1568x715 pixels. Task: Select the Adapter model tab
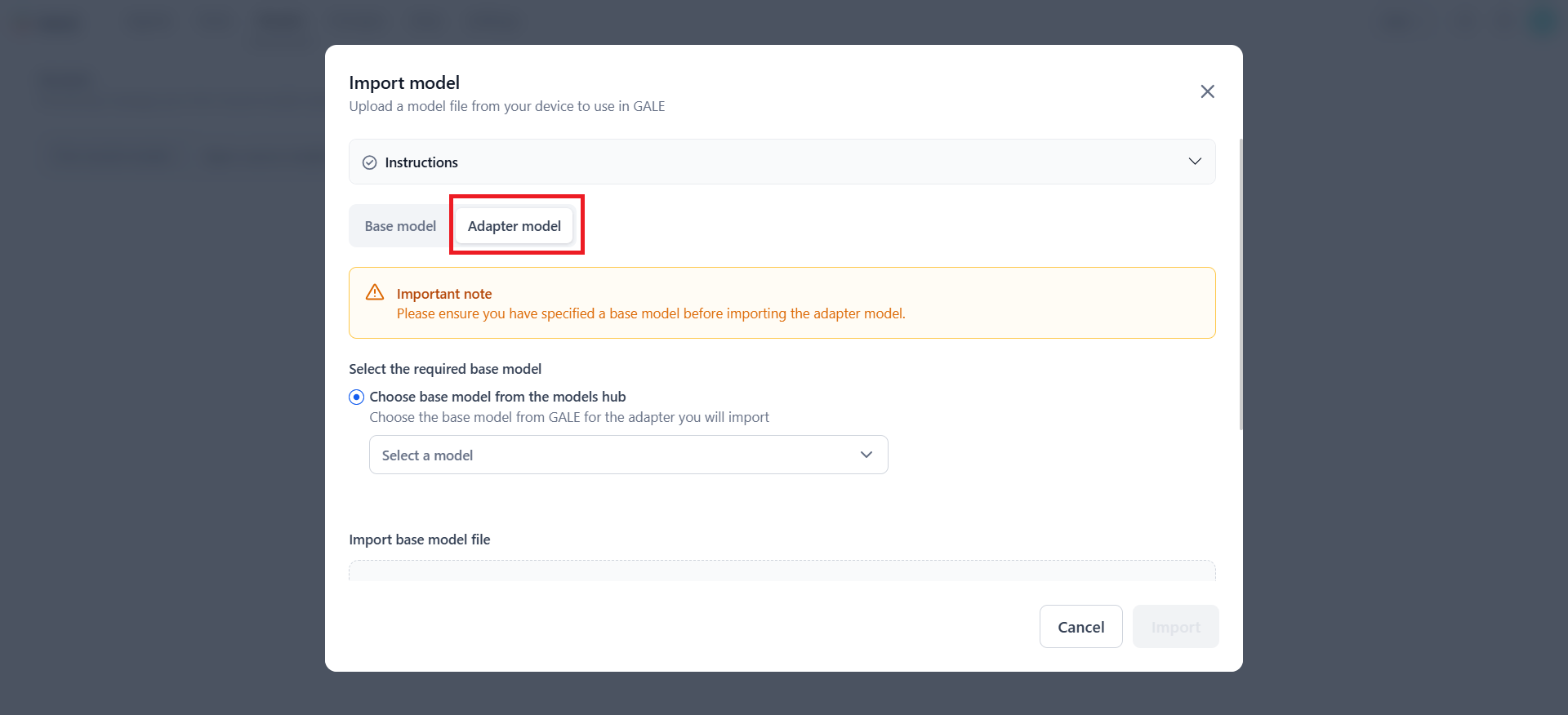[x=514, y=226]
